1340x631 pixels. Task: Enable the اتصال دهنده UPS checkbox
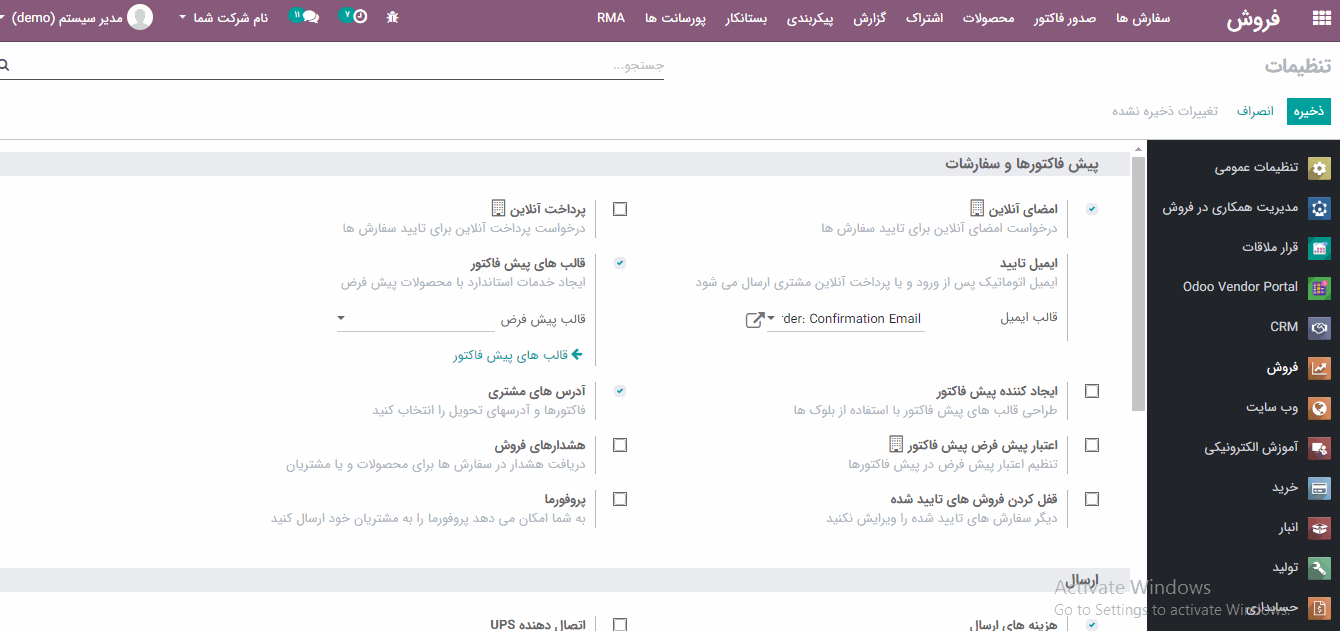pos(620,625)
